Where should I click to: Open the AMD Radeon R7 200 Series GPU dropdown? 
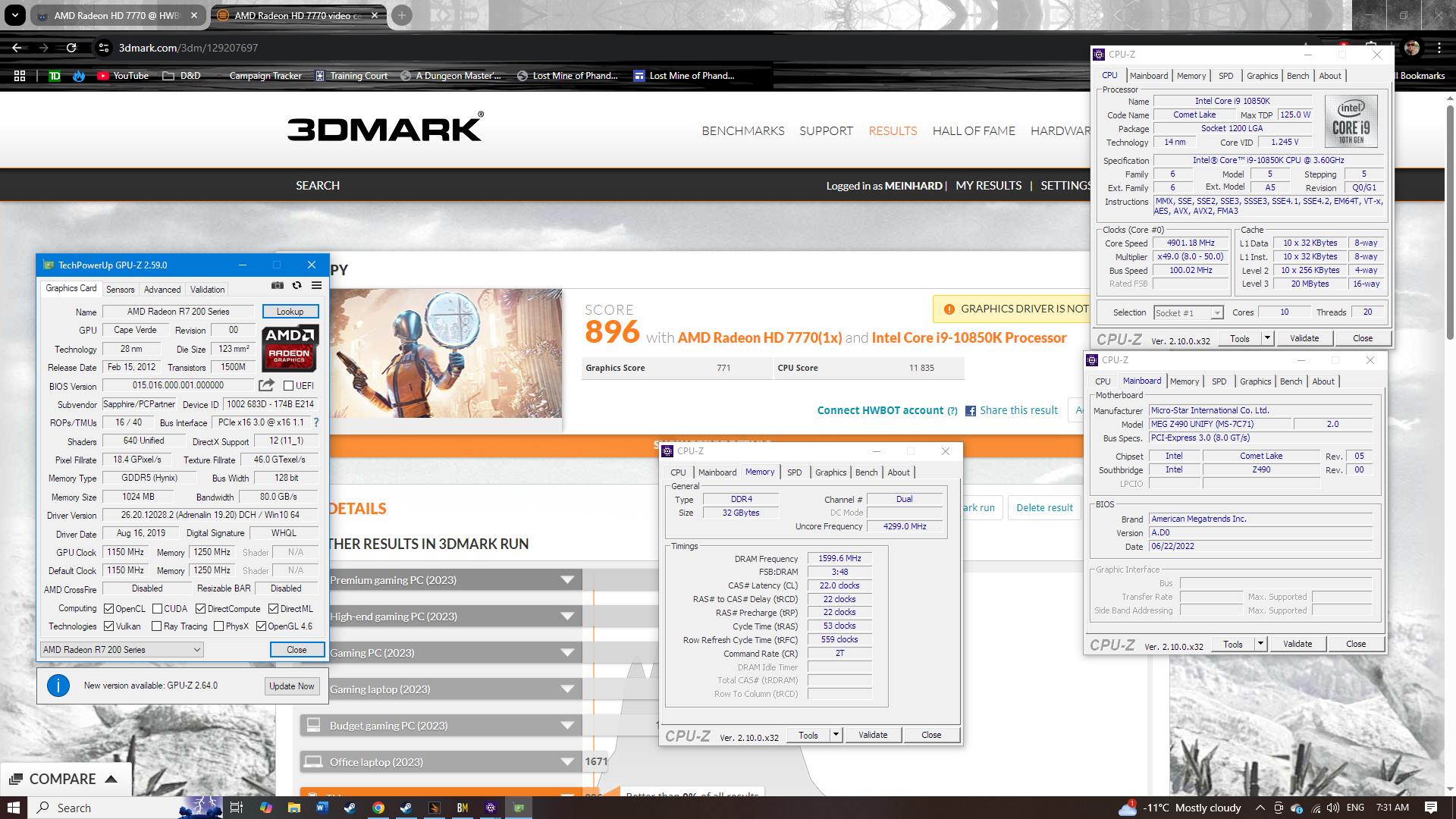122,650
